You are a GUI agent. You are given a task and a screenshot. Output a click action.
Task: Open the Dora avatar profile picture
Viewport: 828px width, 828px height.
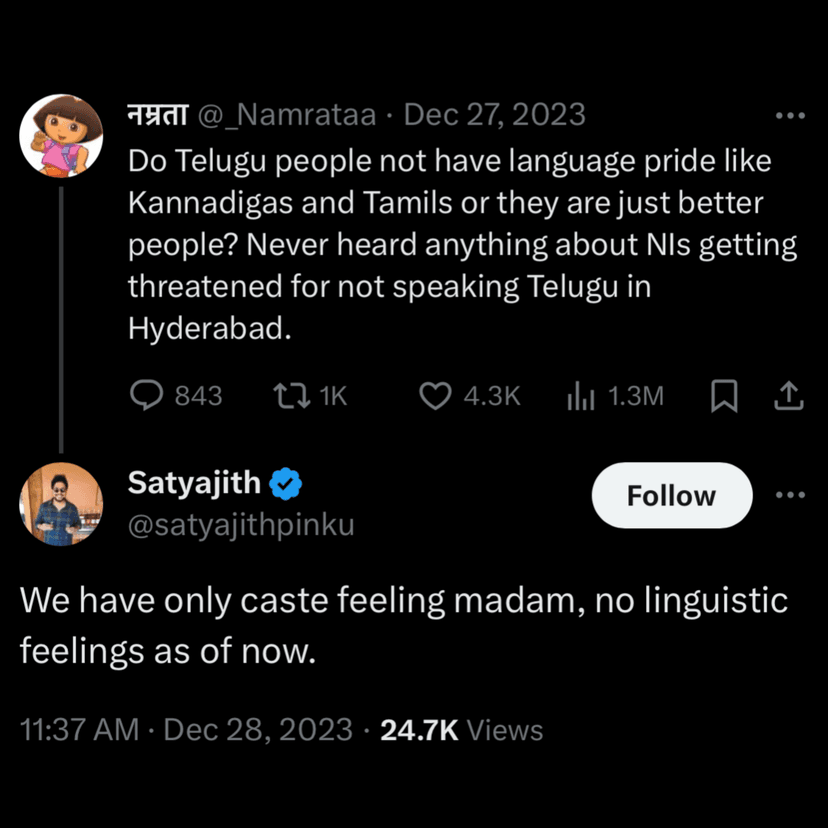click(62, 134)
